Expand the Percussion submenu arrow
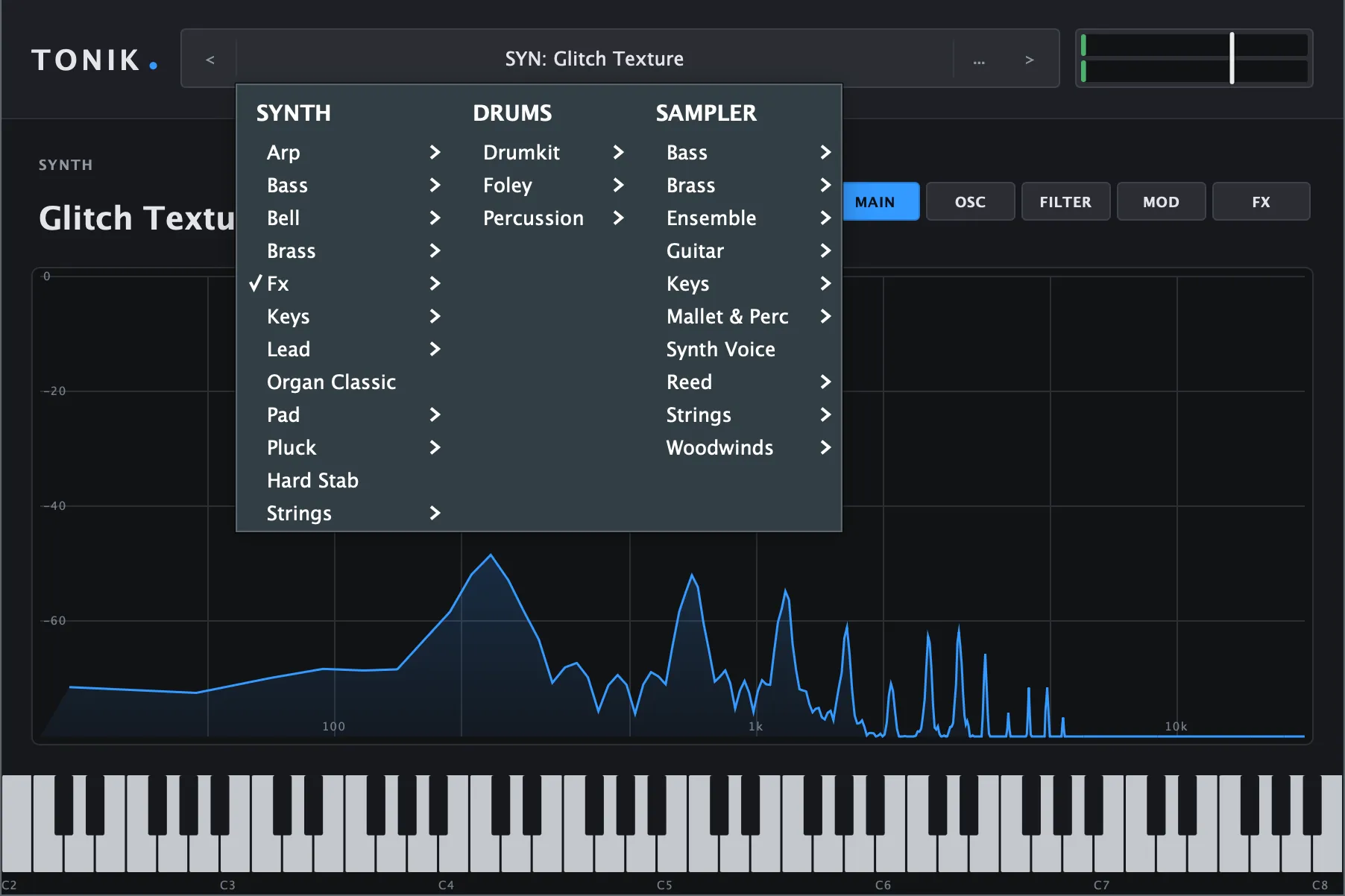 (x=618, y=218)
